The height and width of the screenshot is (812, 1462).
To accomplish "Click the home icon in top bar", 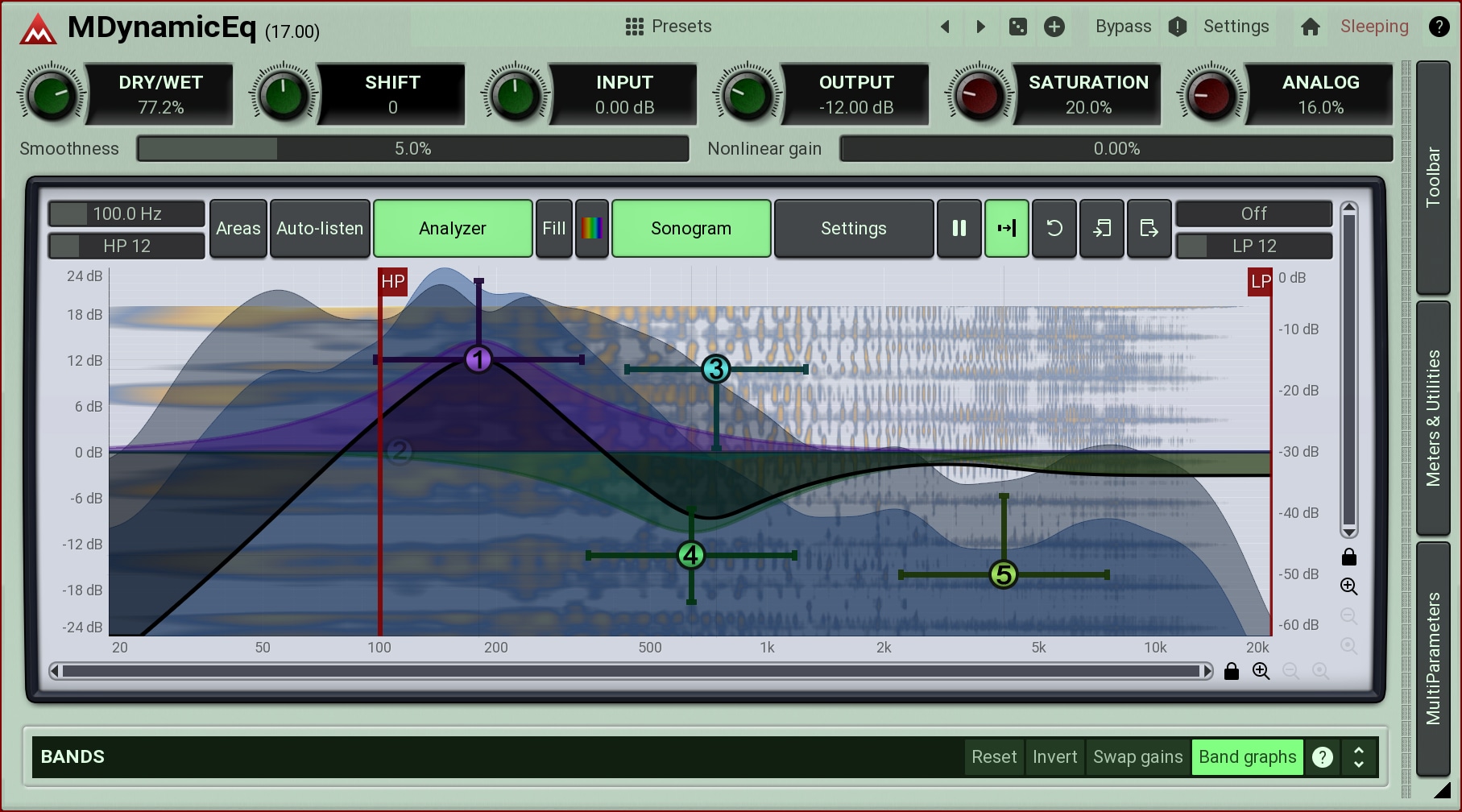I will (1310, 27).
